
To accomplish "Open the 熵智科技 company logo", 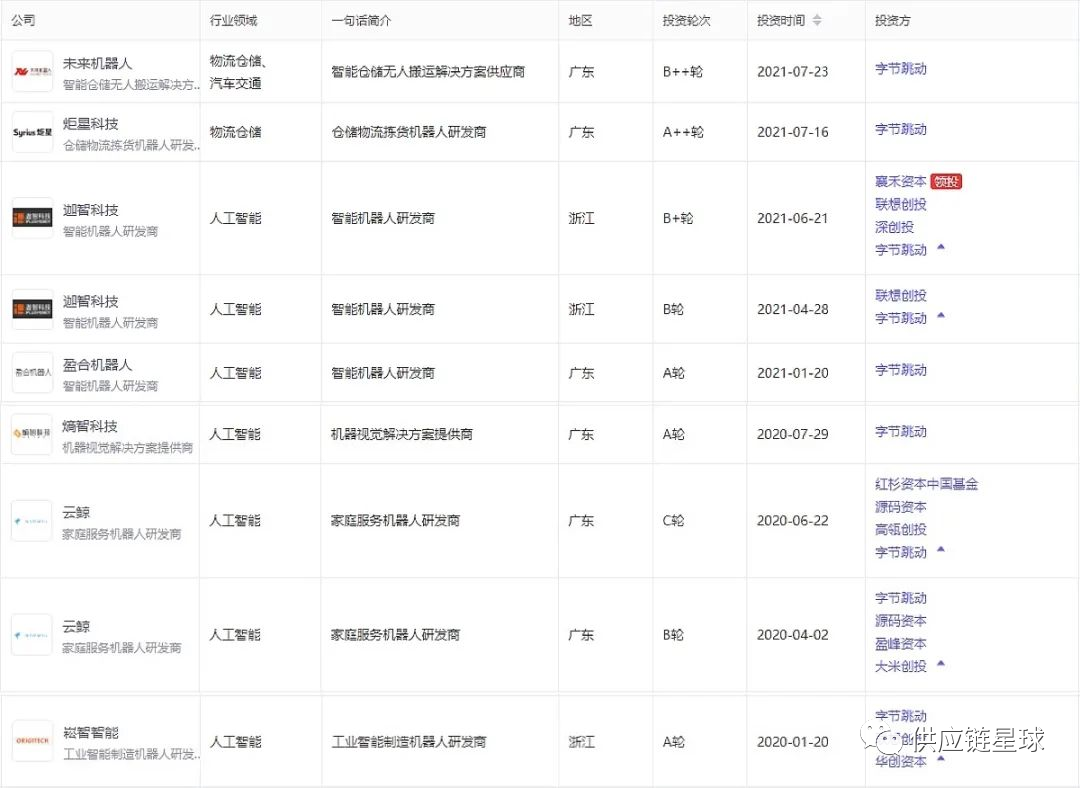I will [x=32, y=433].
